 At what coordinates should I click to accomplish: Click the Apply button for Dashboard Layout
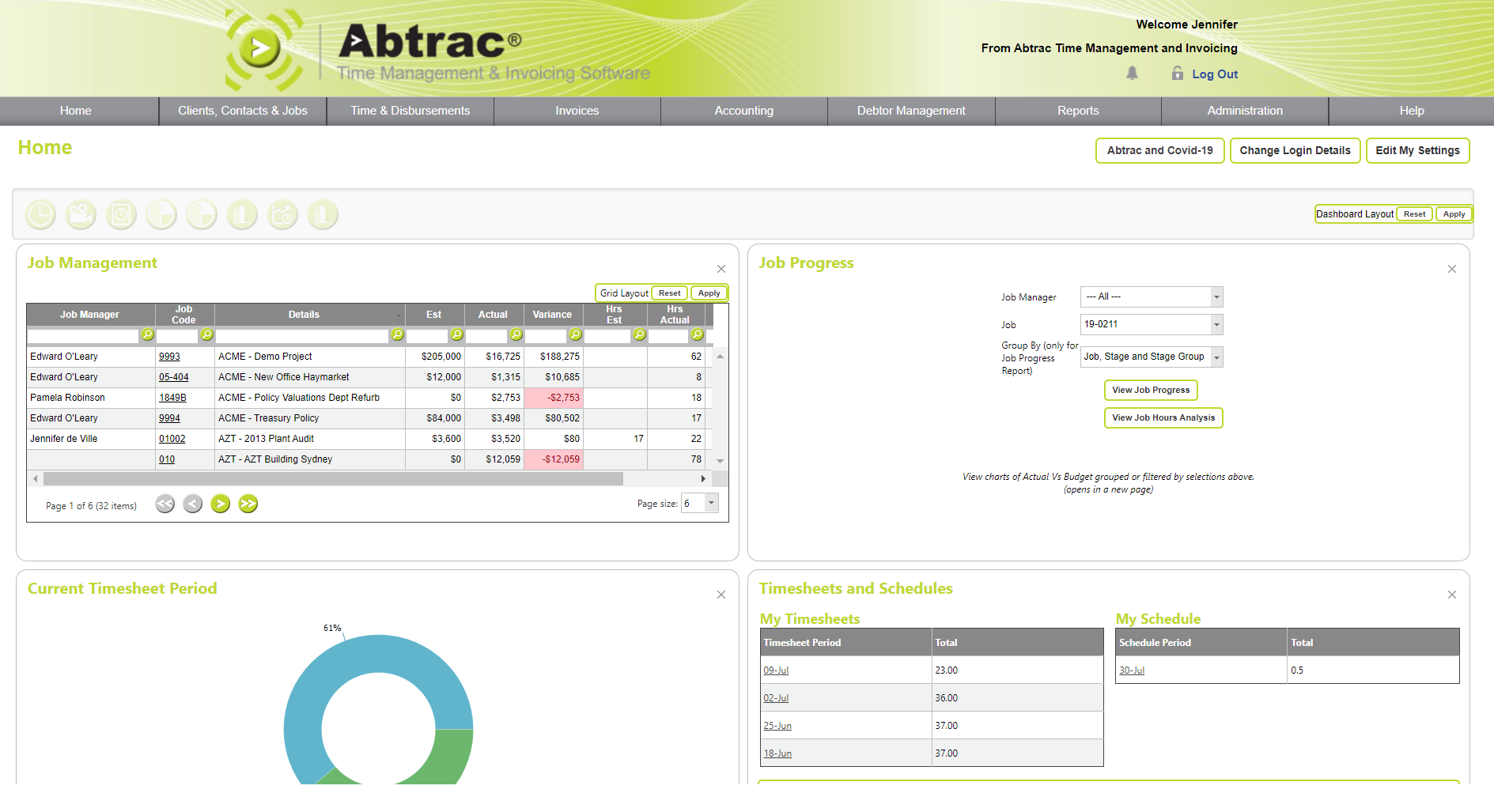pyautogui.click(x=1454, y=213)
